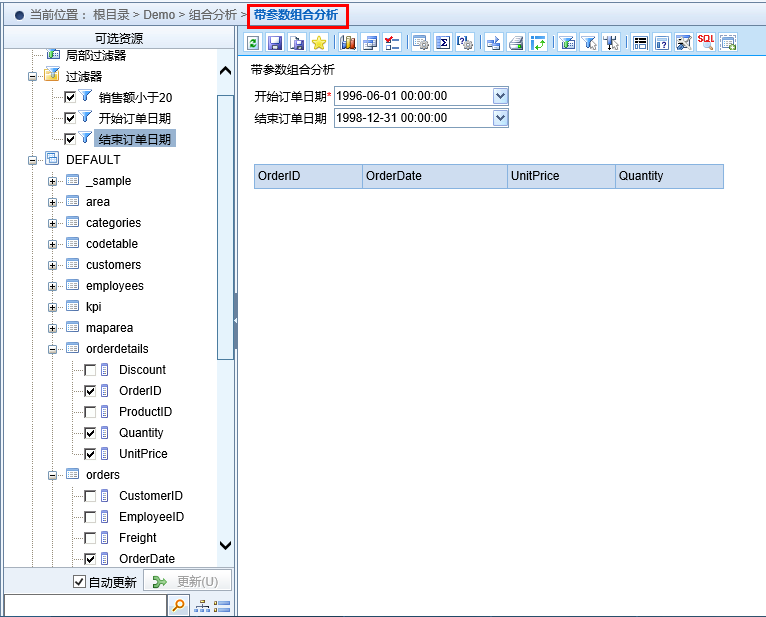766x617 pixels.
Task: Click the Demo breadcrumb link
Action: tap(159, 15)
